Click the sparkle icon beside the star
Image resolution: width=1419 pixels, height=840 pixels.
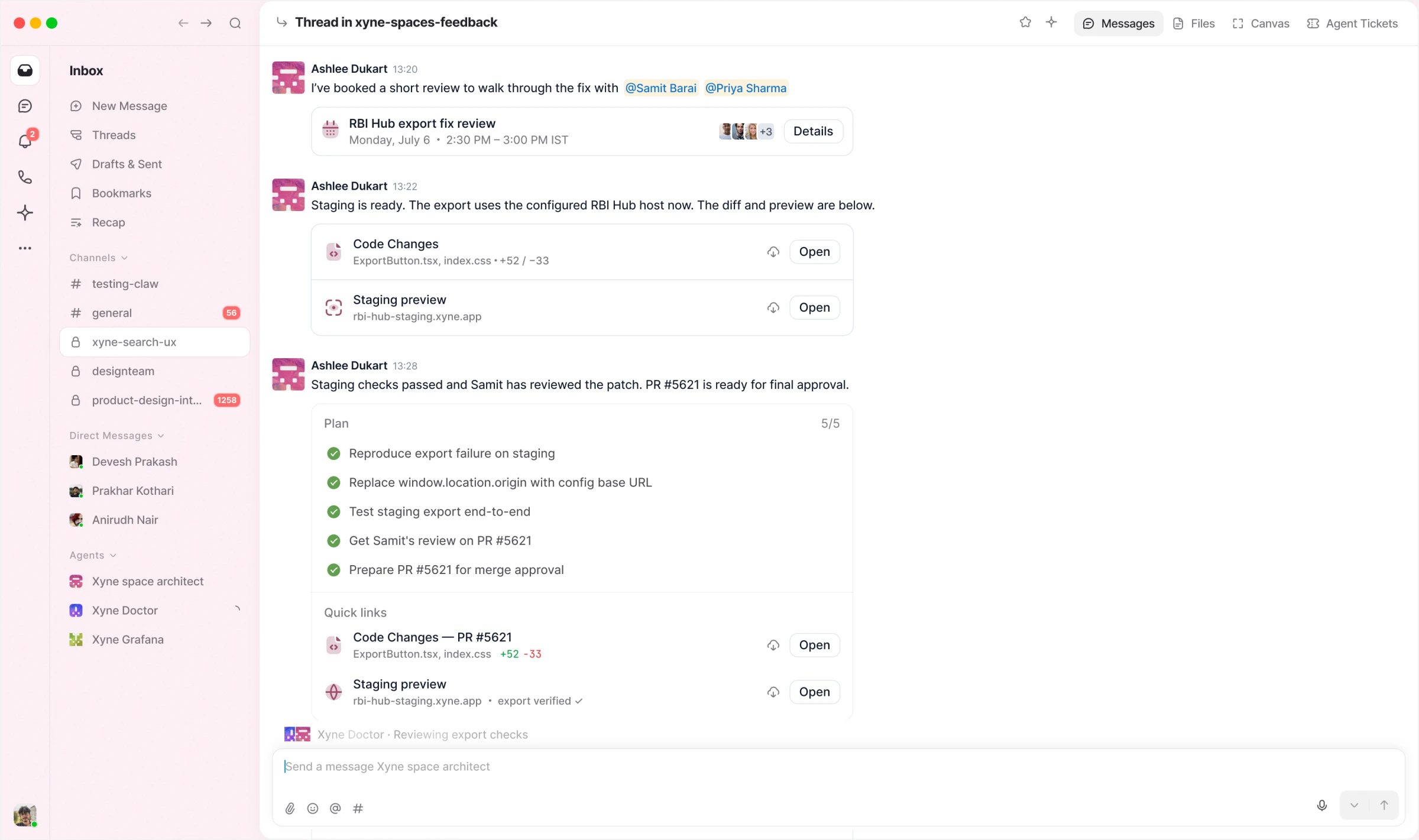(1051, 22)
